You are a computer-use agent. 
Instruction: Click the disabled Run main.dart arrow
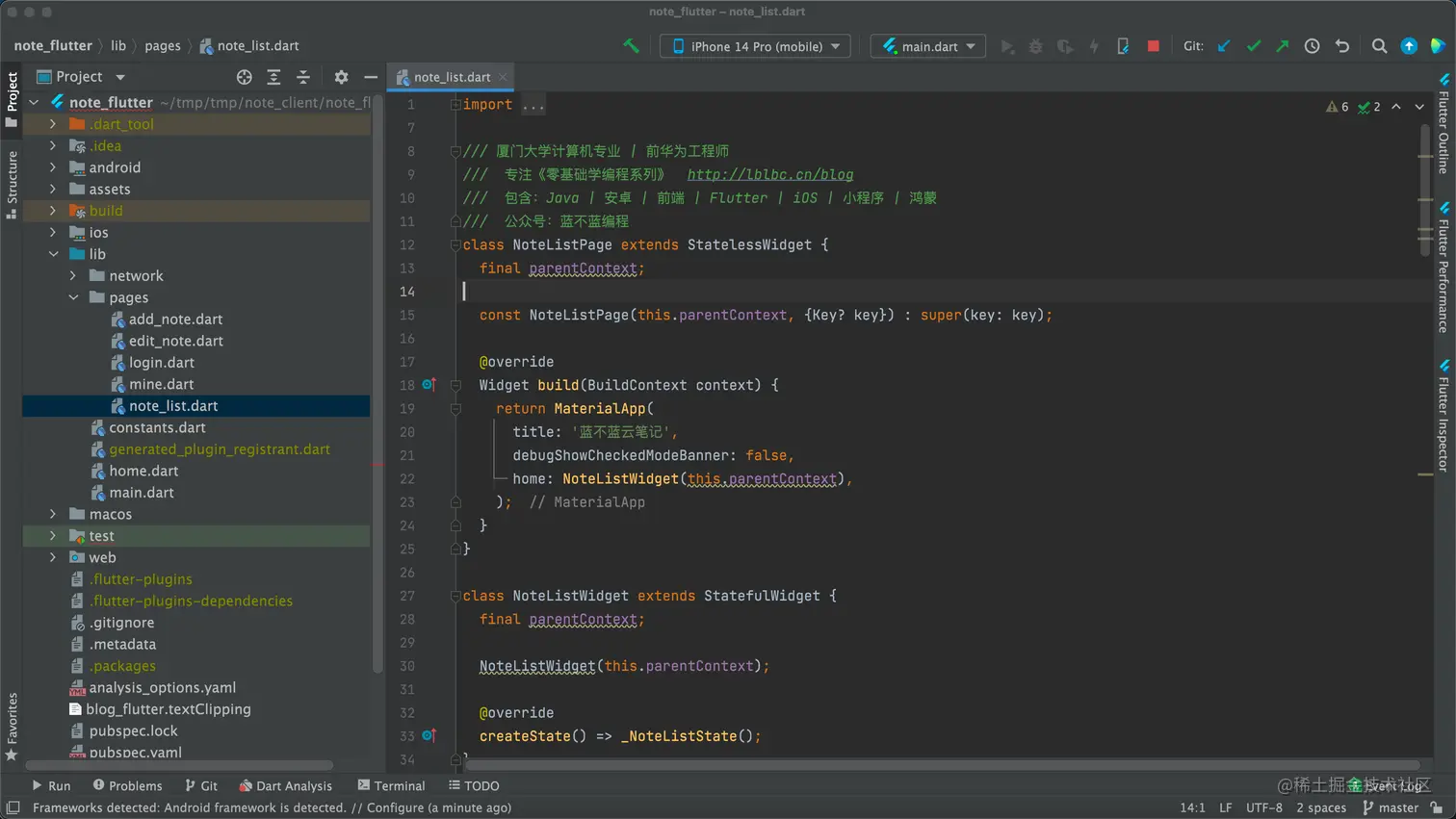coord(1007,46)
